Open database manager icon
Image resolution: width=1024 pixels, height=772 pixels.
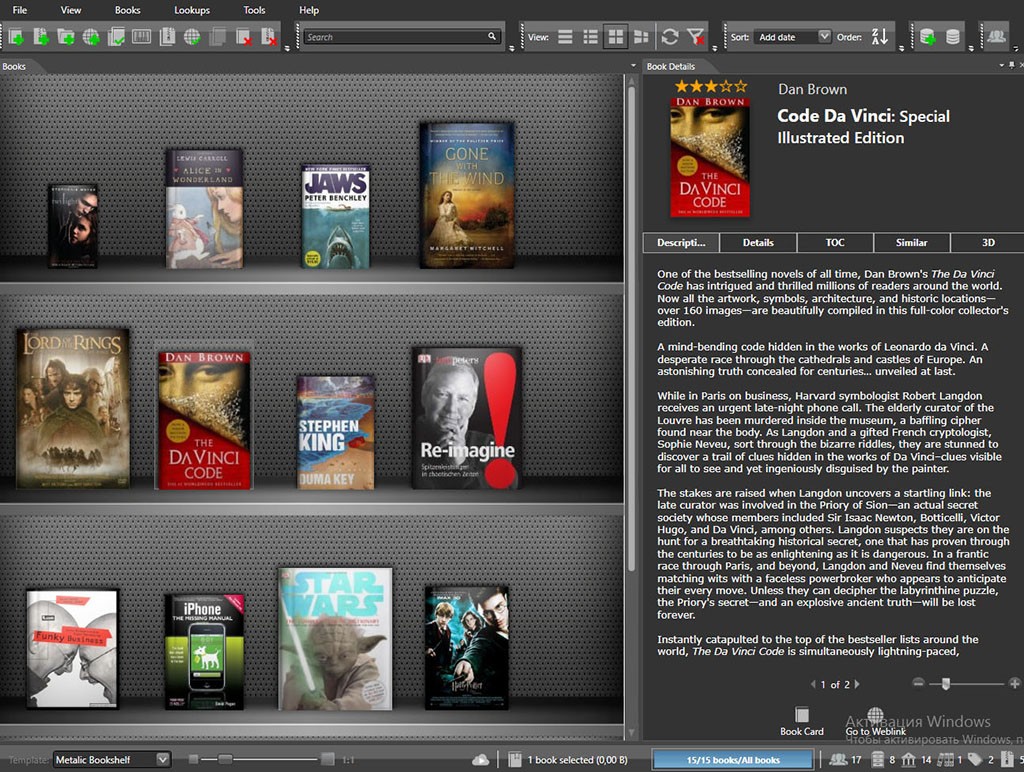(953, 37)
